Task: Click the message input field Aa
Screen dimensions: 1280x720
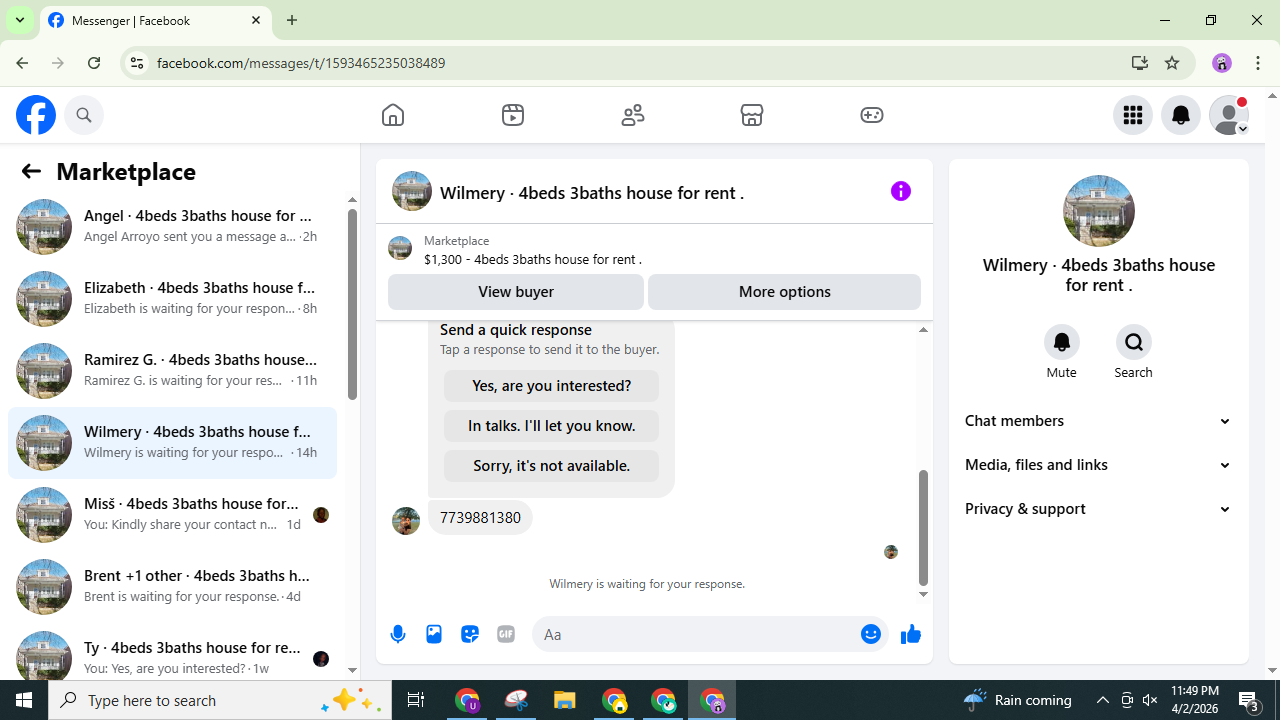Action: pos(695,634)
